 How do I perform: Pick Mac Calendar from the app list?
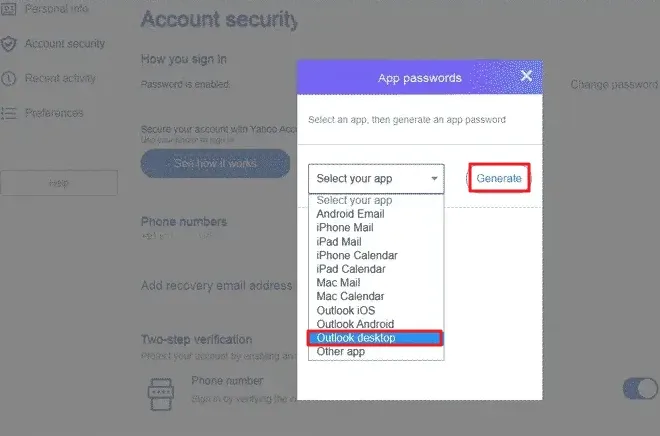pyautogui.click(x=350, y=296)
